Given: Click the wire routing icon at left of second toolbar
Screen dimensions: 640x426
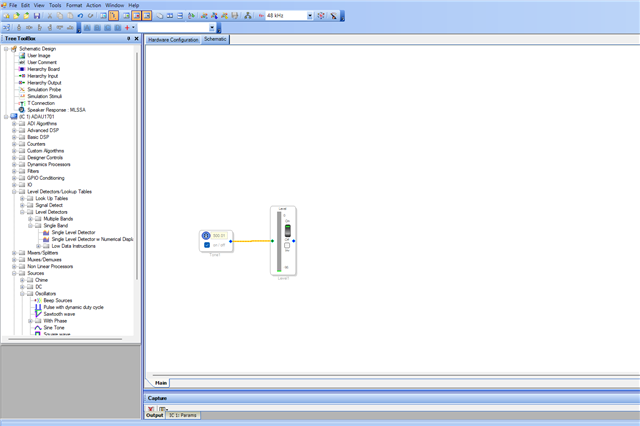Looking at the screenshot, I should pos(7,28).
